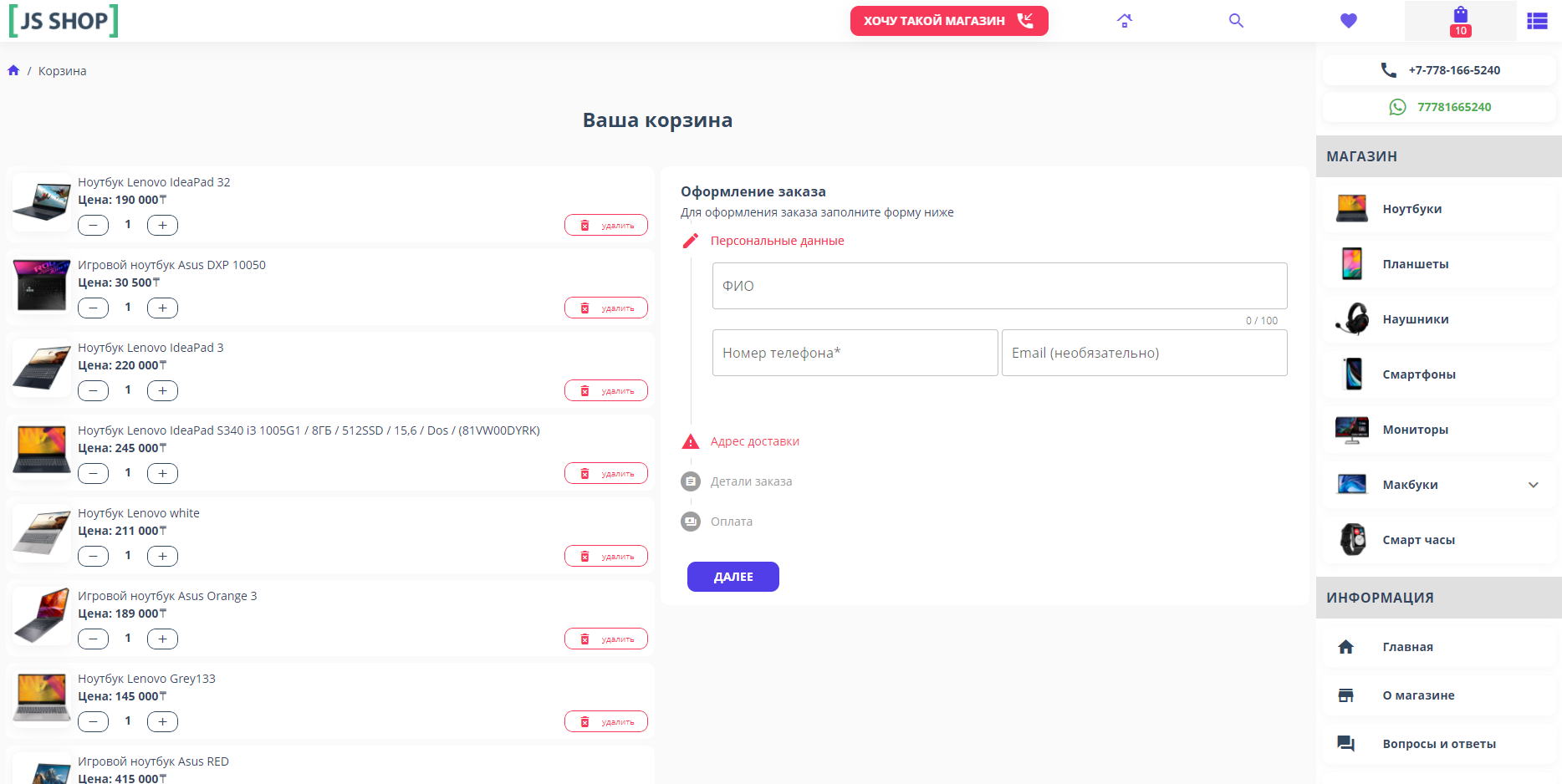This screenshot has height=784, width=1562.
Task: Click breadcrumb home icon
Action: coord(13,71)
